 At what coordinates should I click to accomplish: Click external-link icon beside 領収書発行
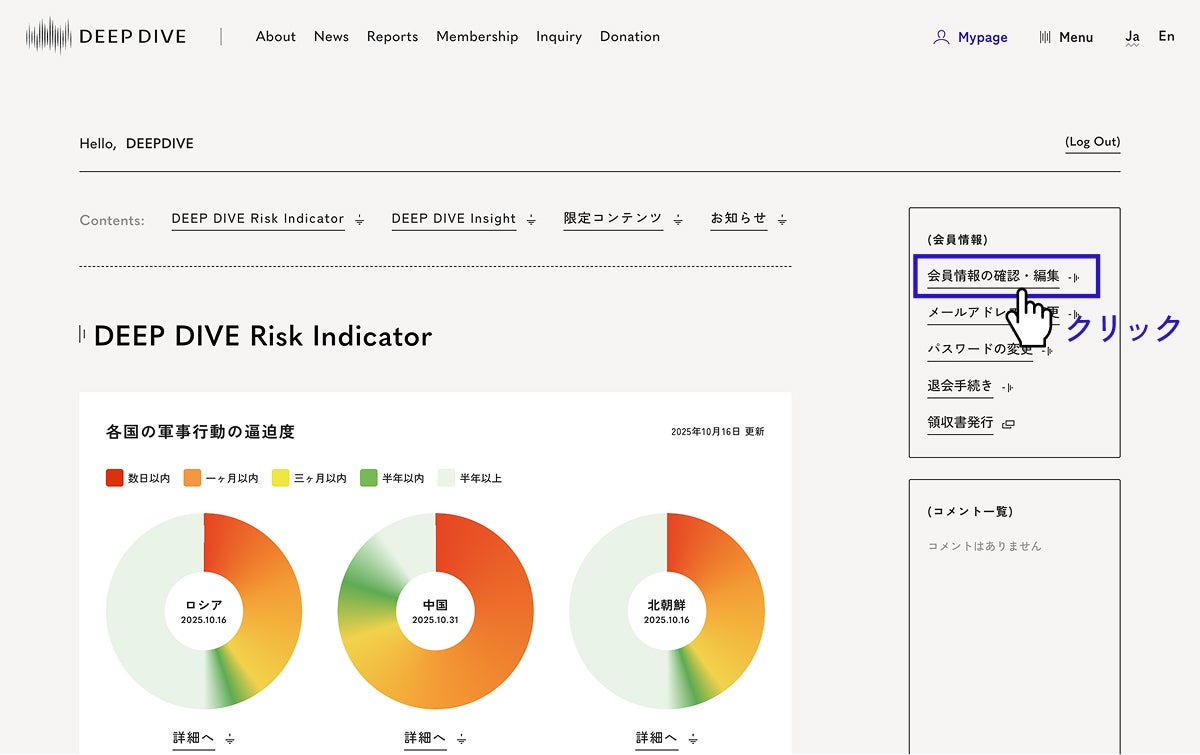click(x=1008, y=424)
